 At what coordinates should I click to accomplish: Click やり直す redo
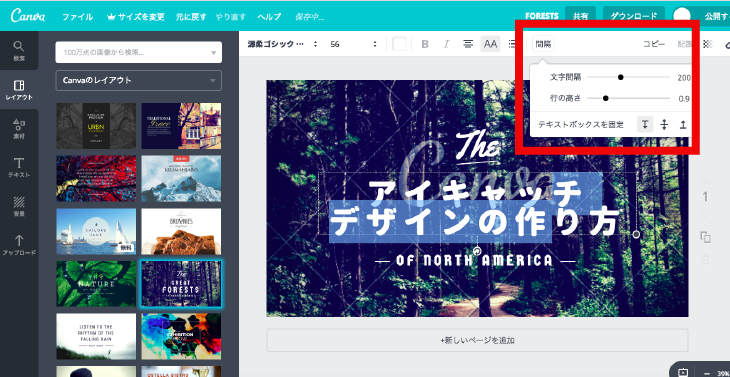[x=231, y=17]
